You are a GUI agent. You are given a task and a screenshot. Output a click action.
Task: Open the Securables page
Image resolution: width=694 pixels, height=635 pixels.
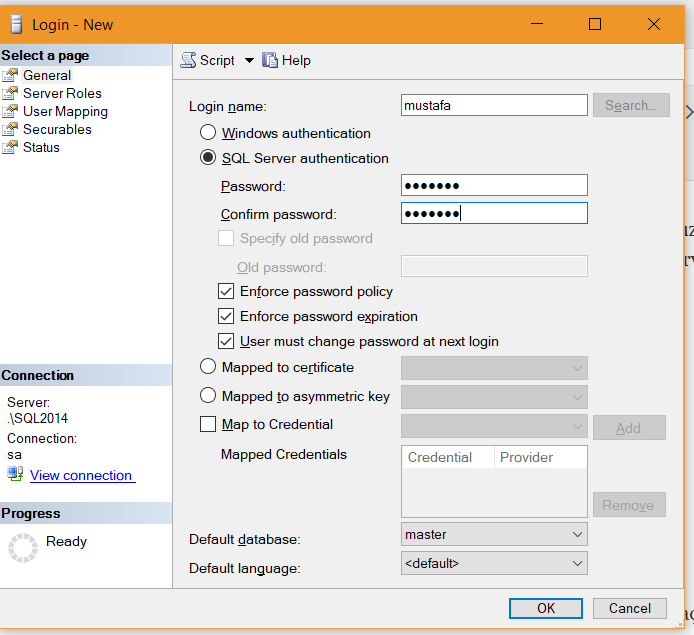tap(57, 129)
